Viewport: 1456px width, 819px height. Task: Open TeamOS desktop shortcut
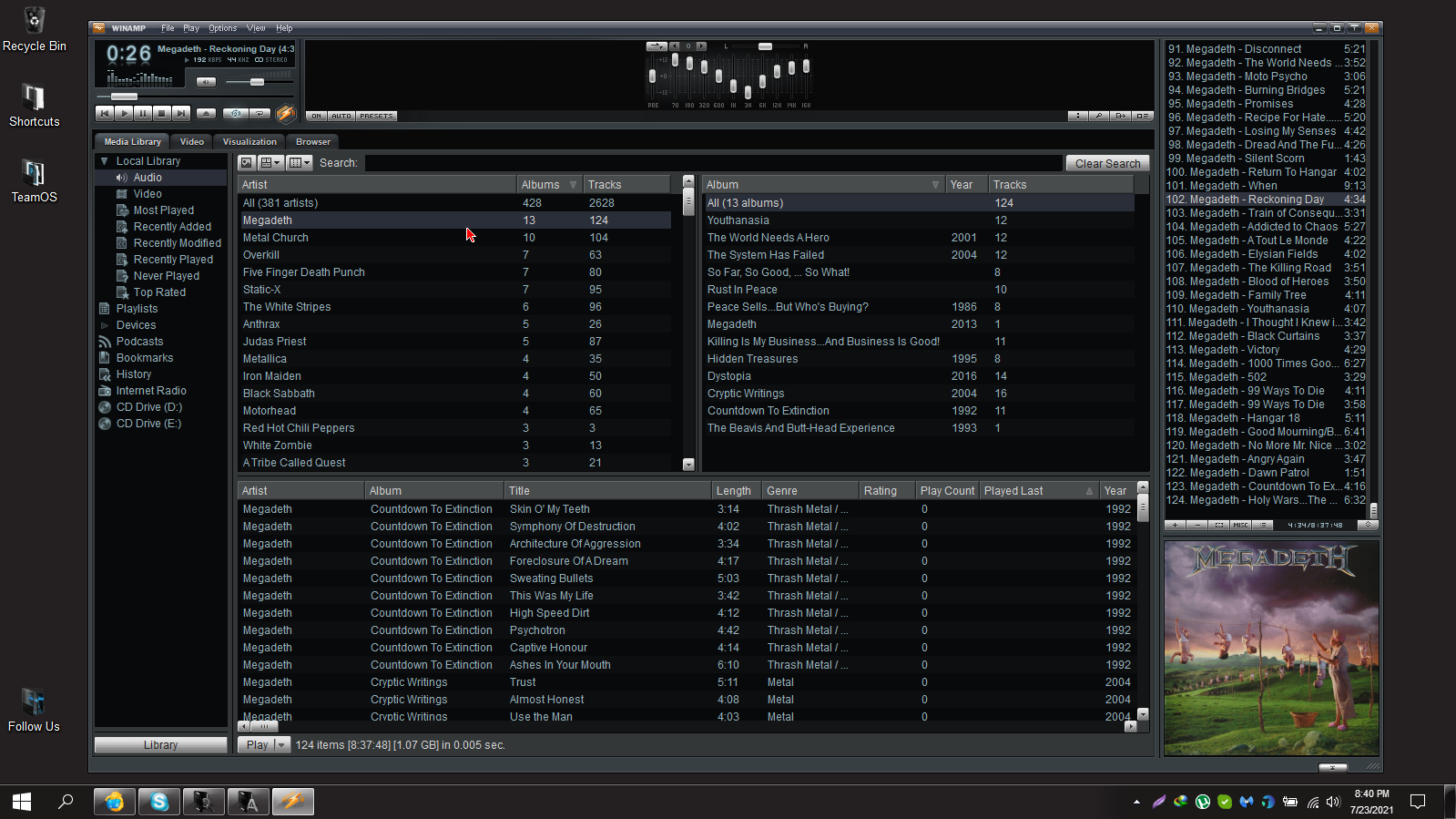(35, 180)
